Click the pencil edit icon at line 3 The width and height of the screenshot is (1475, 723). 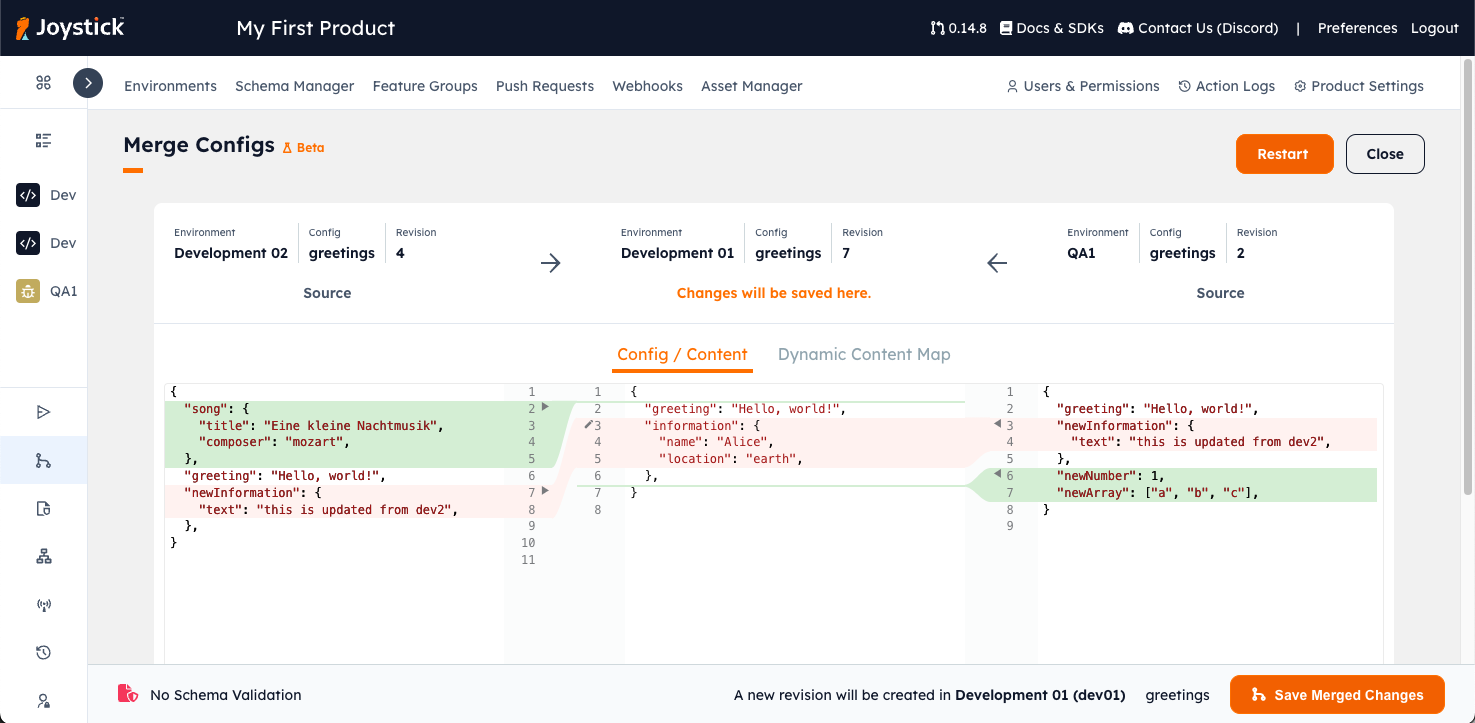point(588,425)
